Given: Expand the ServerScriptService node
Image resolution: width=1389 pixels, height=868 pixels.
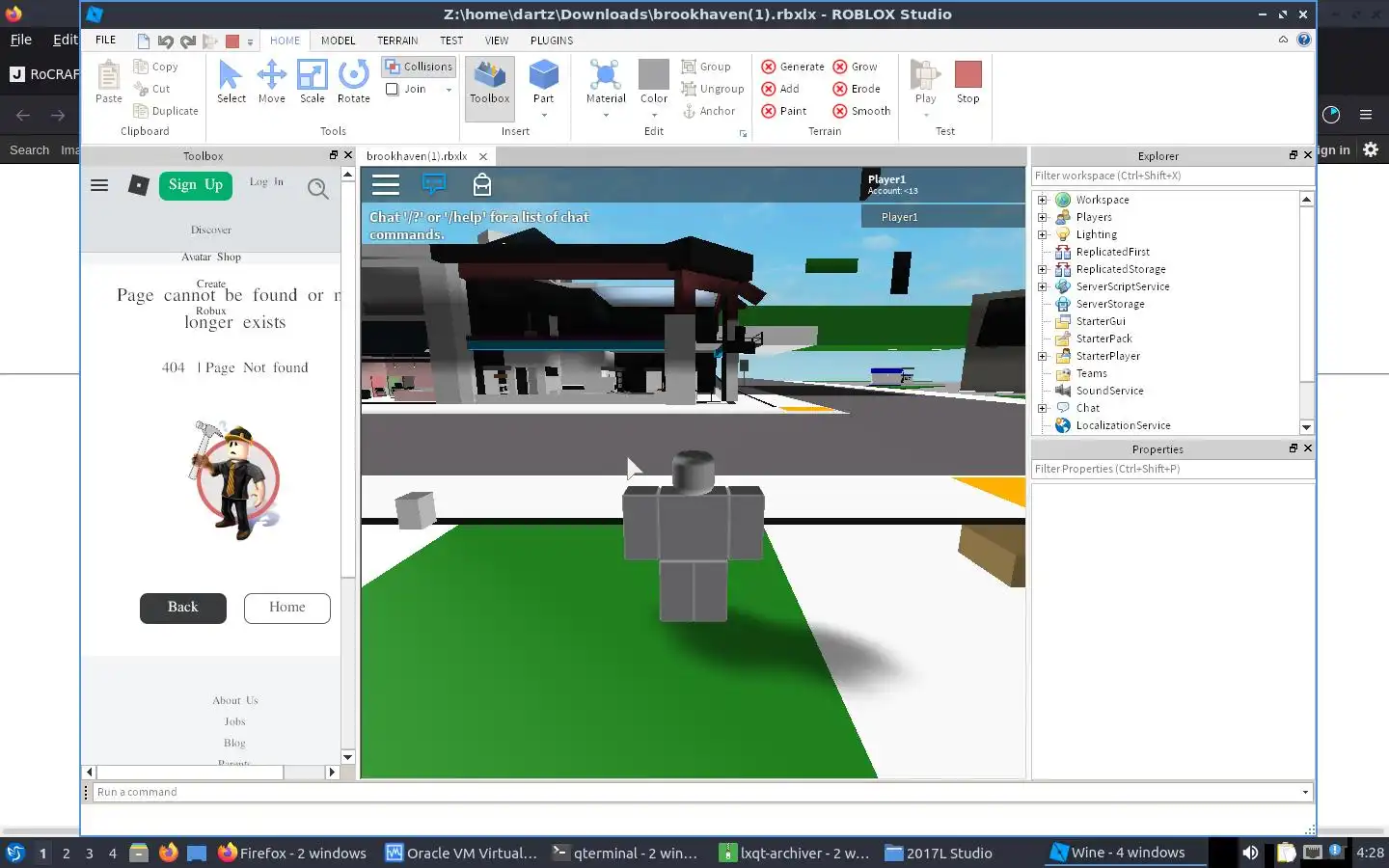Looking at the screenshot, I should 1042,286.
